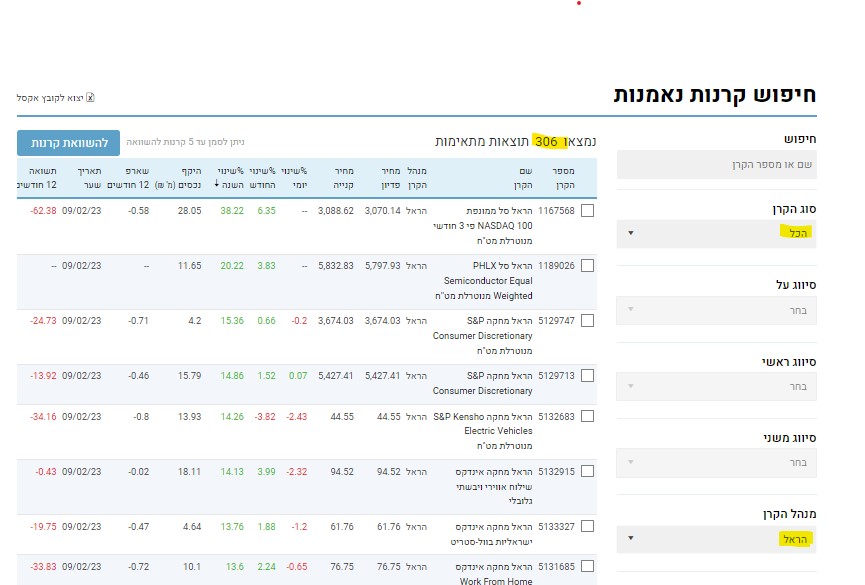Tick checkbox for fund 5132683

pyautogui.click(x=588, y=416)
